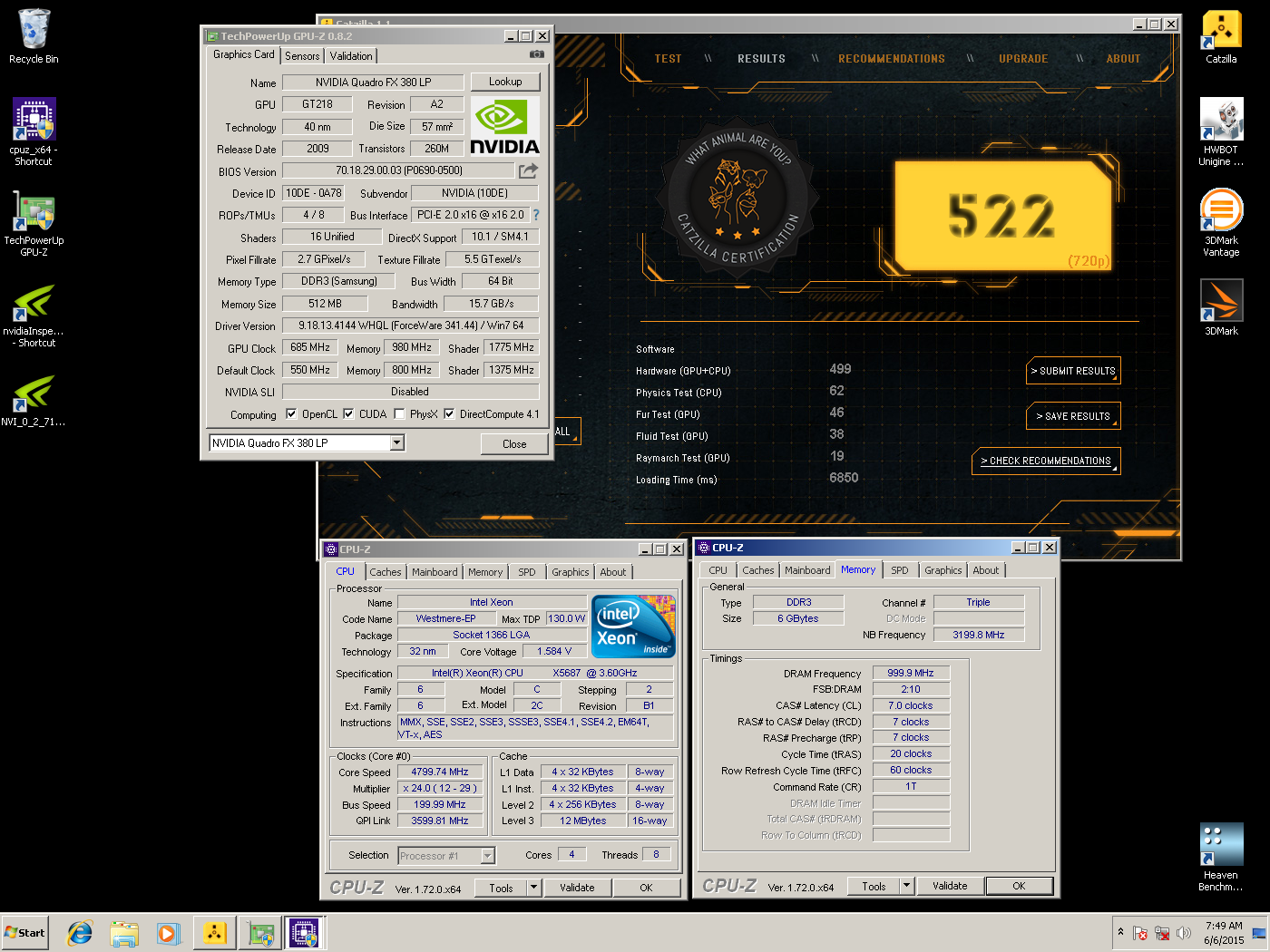Click the Bus Interface question mark in GPU-Z
Image resolution: width=1270 pixels, height=952 pixels.
(x=536, y=215)
